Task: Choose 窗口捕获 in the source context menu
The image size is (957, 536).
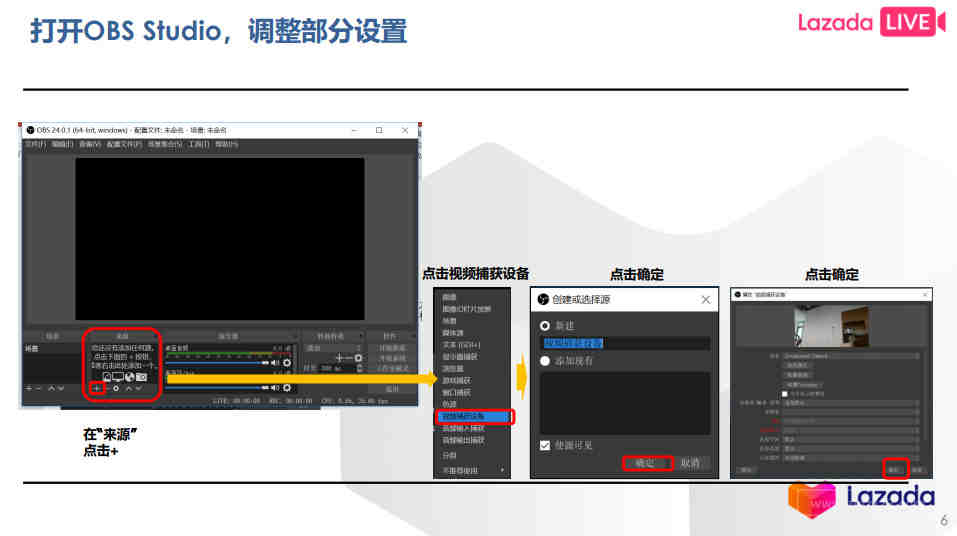Action: click(x=457, y=393)
